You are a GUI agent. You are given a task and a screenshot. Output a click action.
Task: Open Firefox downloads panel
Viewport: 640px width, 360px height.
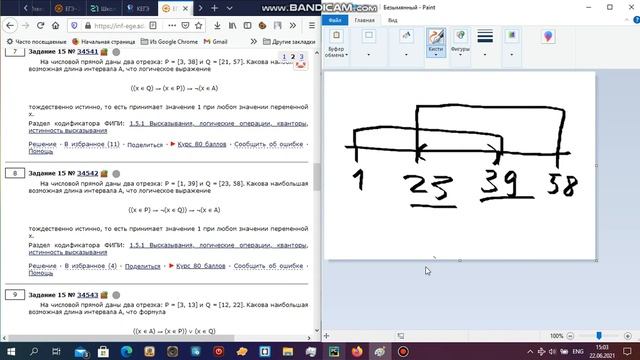[x=217, y=25]
